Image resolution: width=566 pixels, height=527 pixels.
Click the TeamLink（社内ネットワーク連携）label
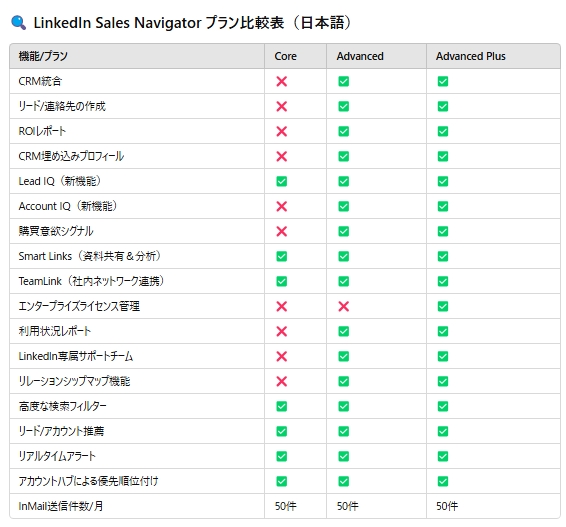[x=91, y=281]
